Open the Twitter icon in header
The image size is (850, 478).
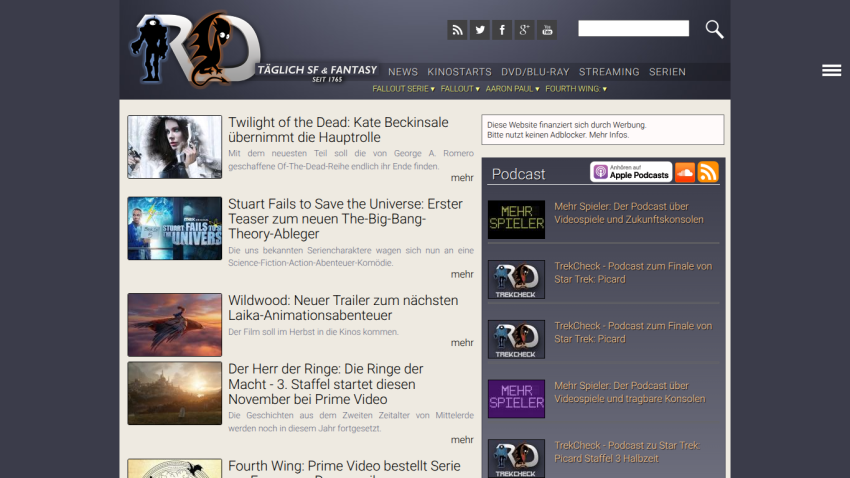click(x=480, y=30)
